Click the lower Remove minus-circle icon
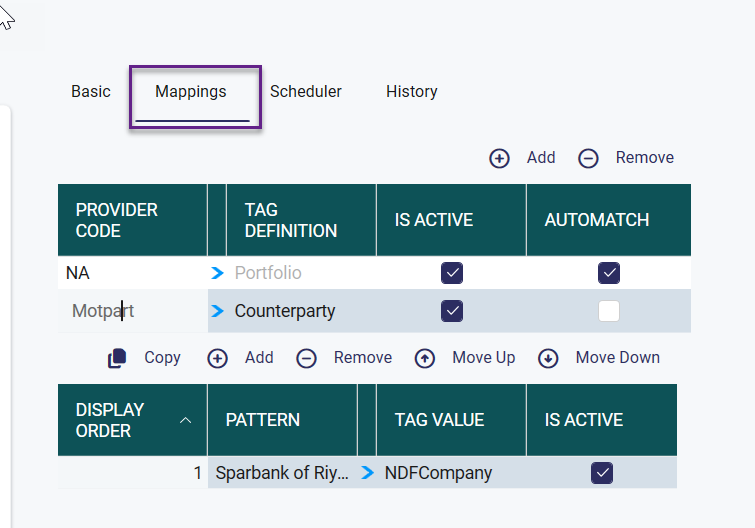Viewport: 755px width, 528px height. [307, 358]
